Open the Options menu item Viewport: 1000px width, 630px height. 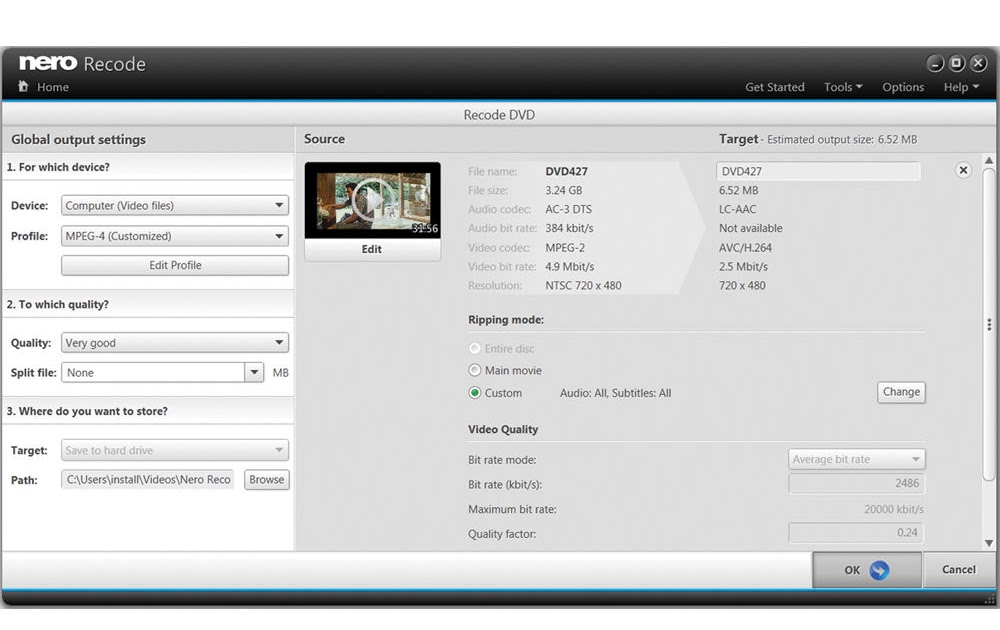(x=902, y=87)
